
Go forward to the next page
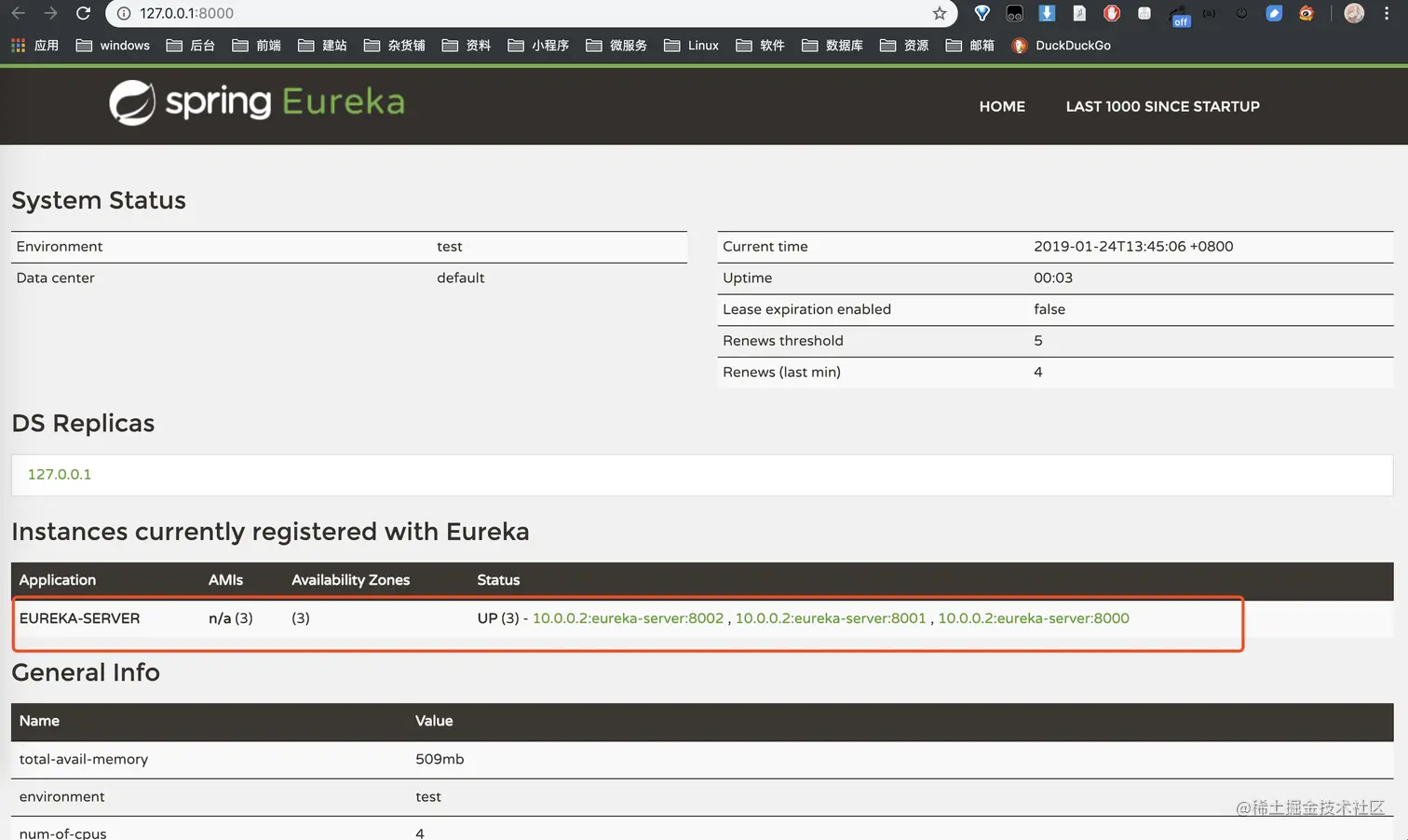click(50, 13)
